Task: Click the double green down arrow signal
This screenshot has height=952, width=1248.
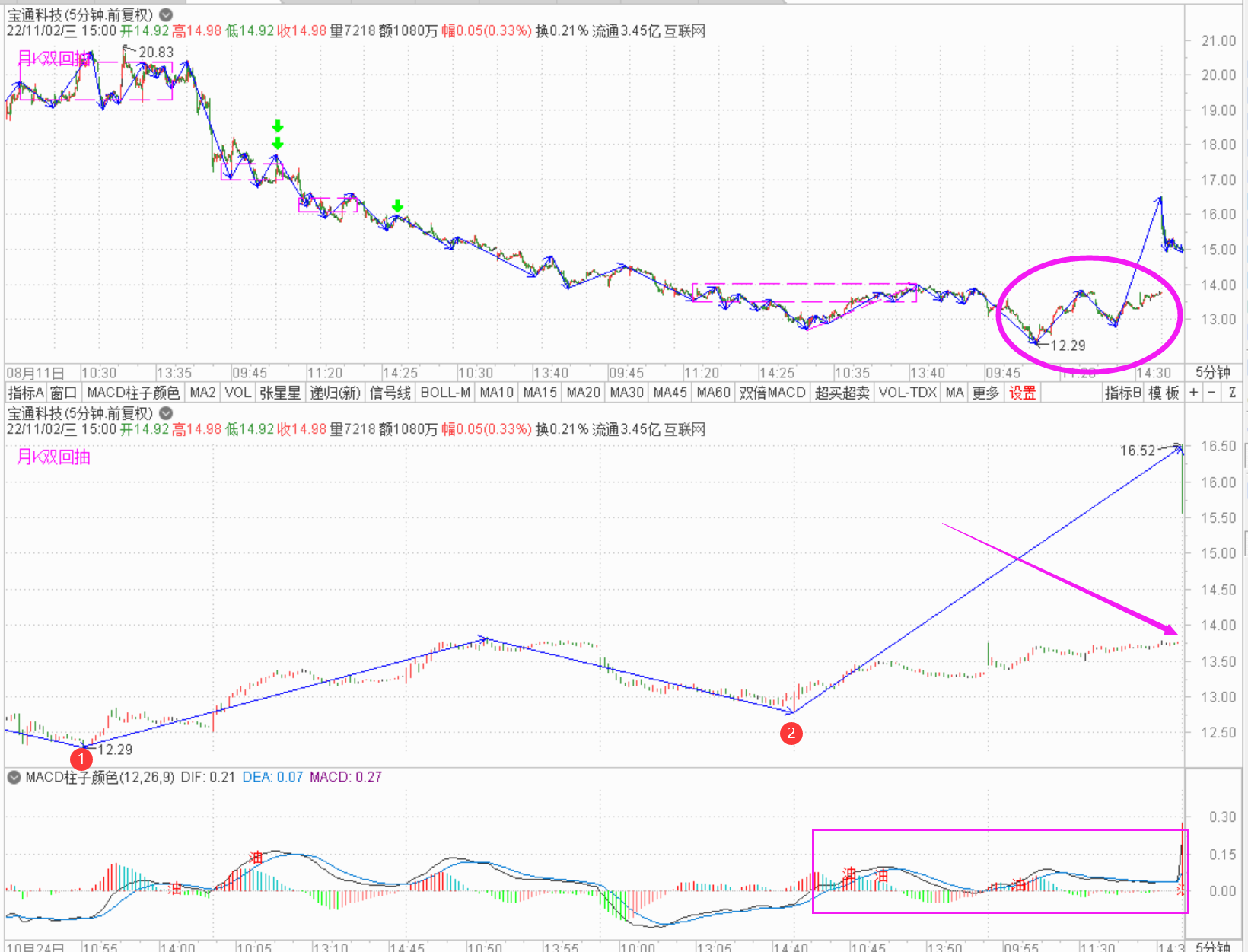Action: pyautogui.click(x=278, y=135)
